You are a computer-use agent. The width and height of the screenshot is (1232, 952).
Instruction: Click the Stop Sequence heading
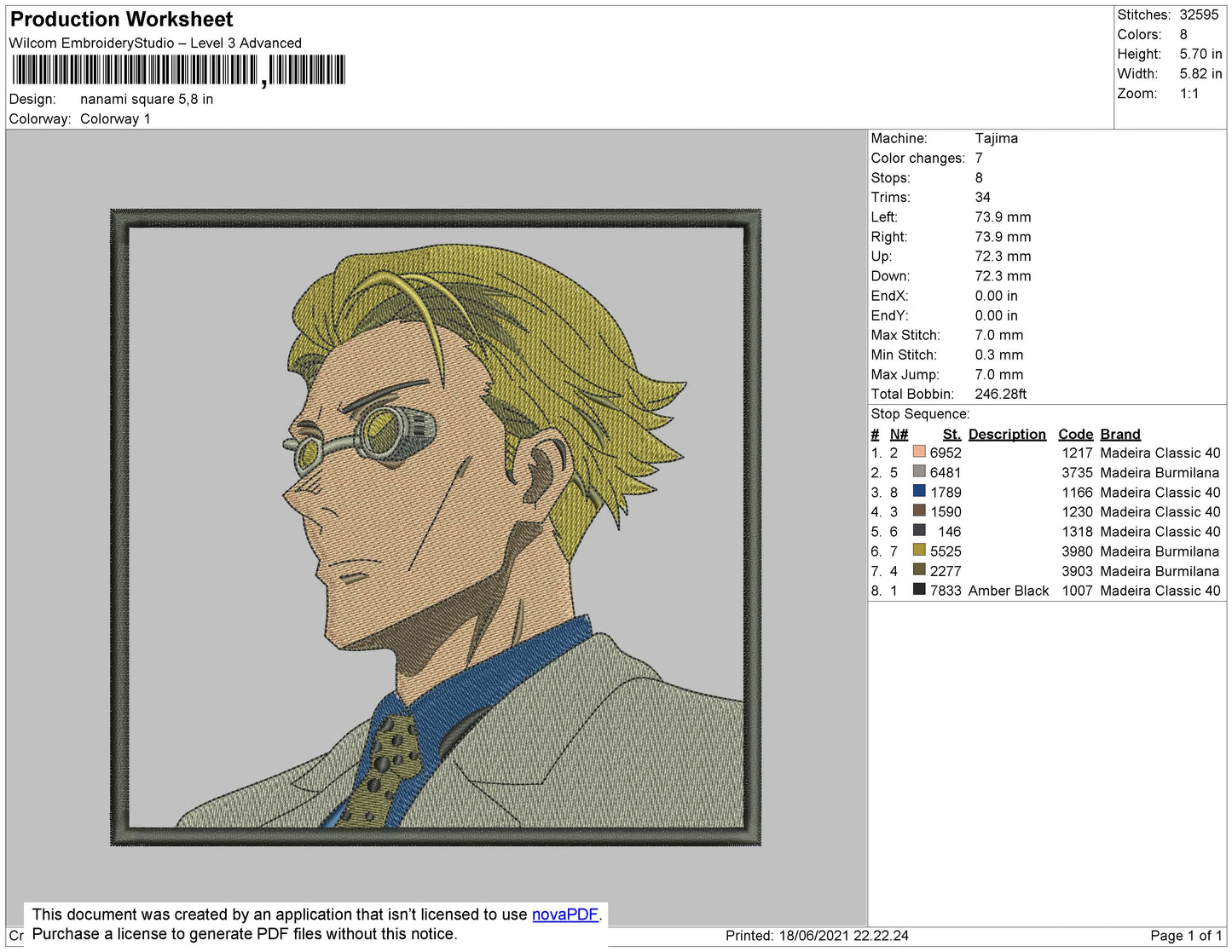coord(920,414)
